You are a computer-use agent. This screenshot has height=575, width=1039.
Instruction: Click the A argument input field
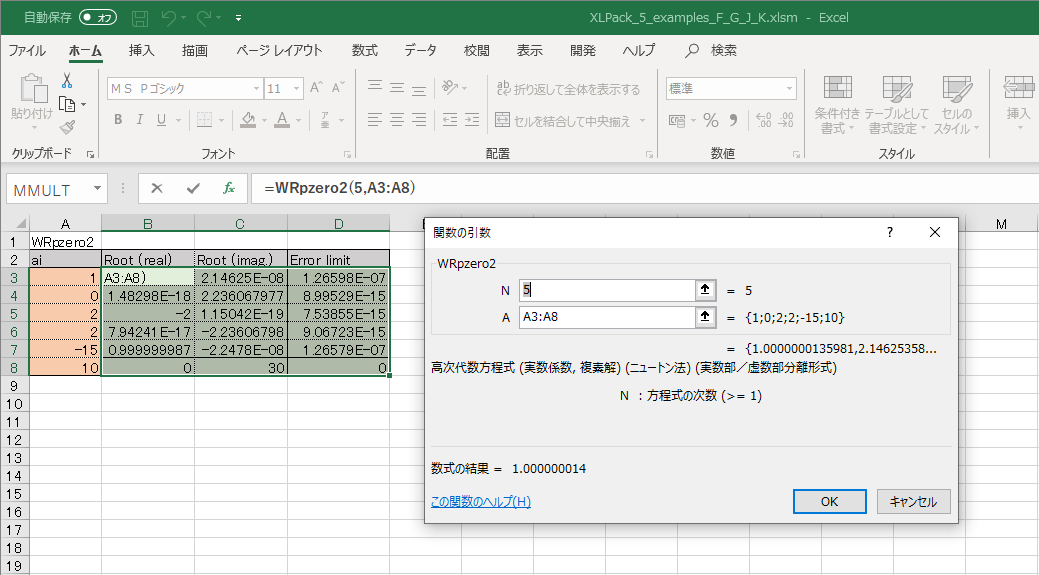607,317
